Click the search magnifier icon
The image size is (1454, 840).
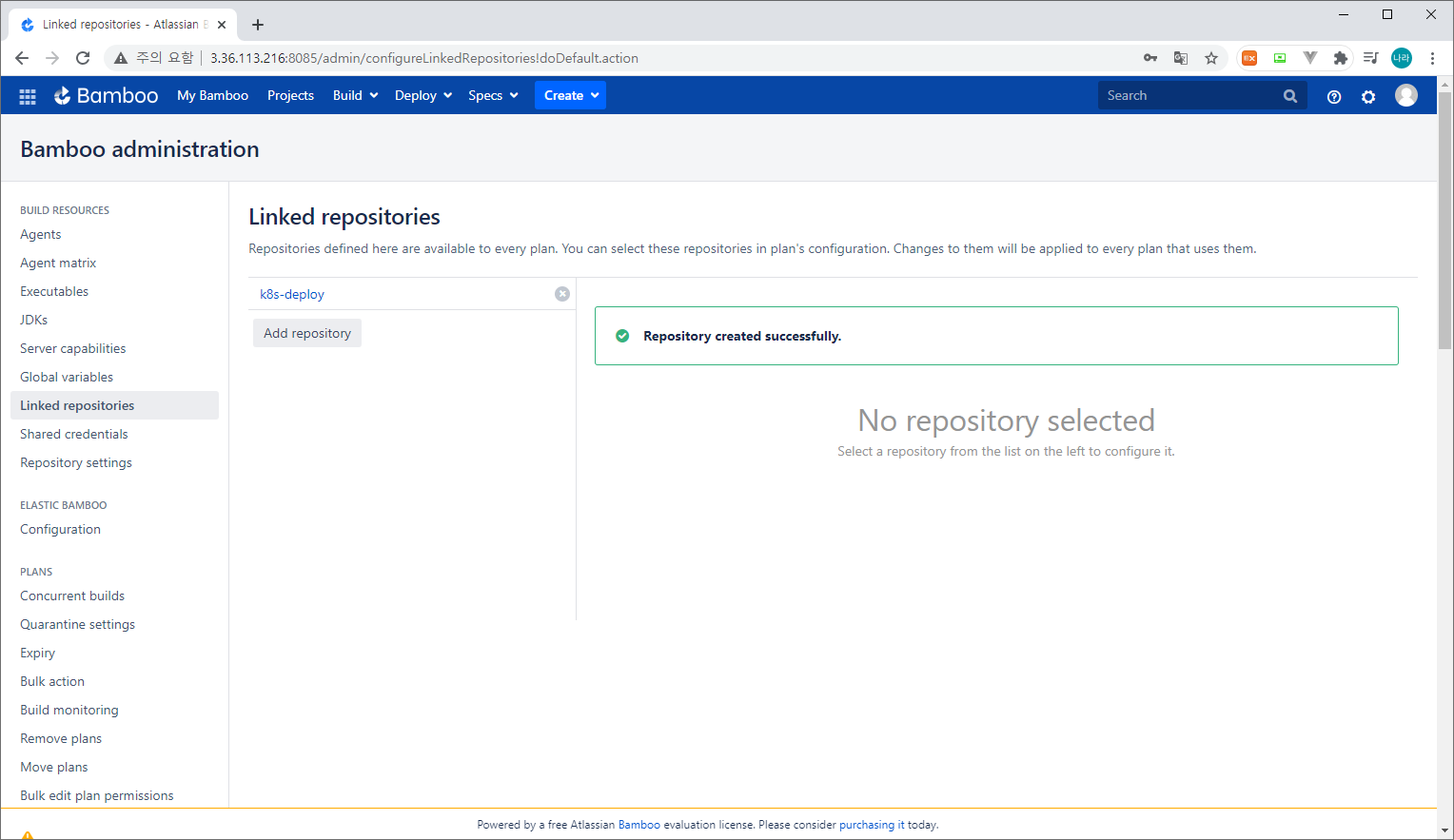pos(1290,96)
